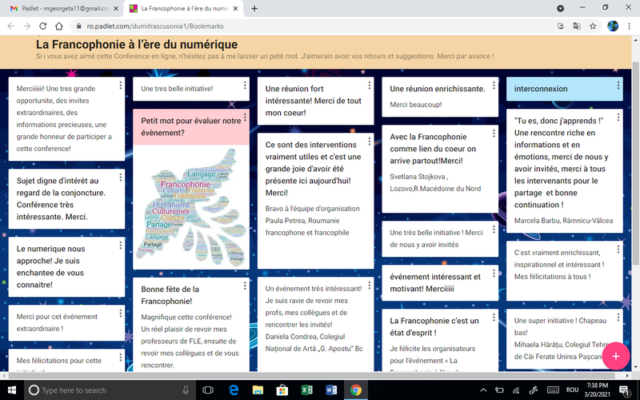Open options menu on 'interconnexion' post
This screenshot has width=640, height=400.
click(618, 86)
